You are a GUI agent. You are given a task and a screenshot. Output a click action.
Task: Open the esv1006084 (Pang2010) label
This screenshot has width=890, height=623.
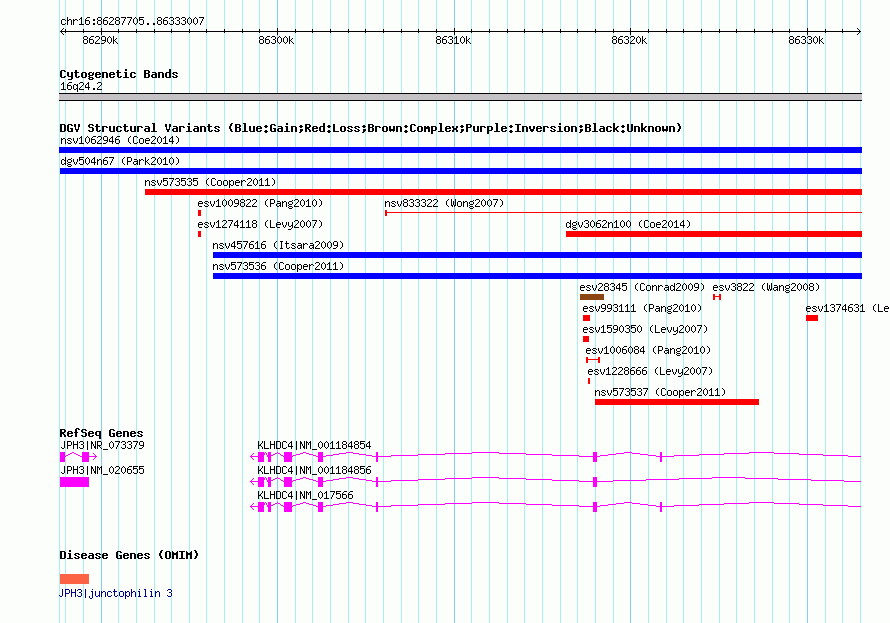pyautogui.click(x=648, y=350)
